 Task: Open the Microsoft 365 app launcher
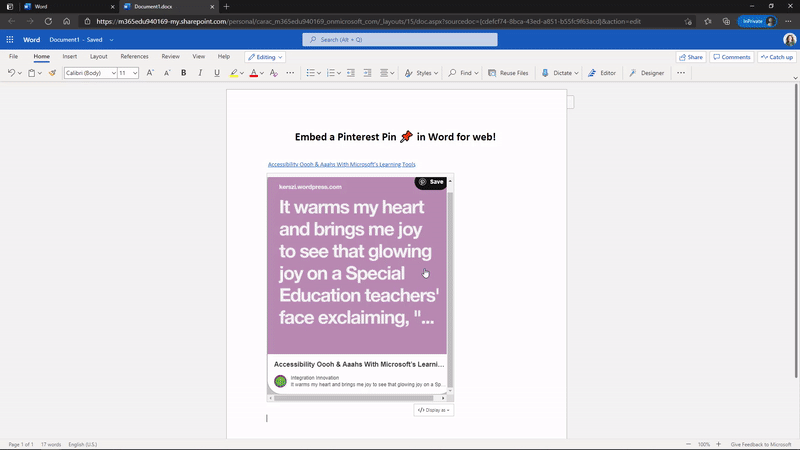(10, 40)
